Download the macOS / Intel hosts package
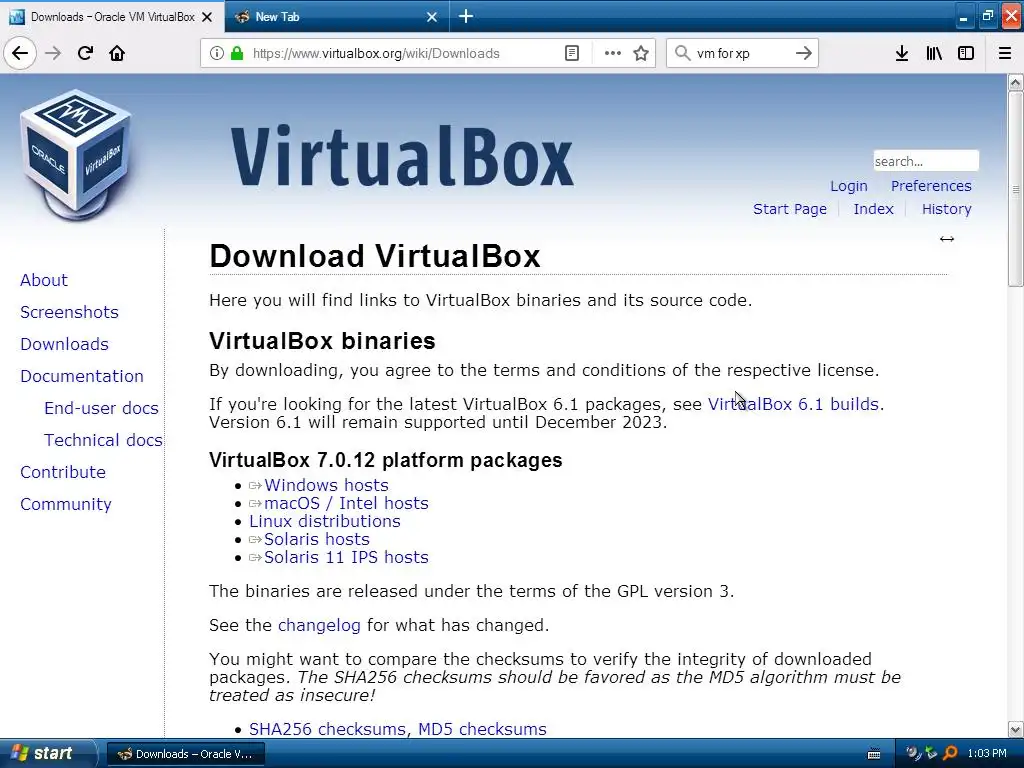The image size is (1024, 768). 346,504
